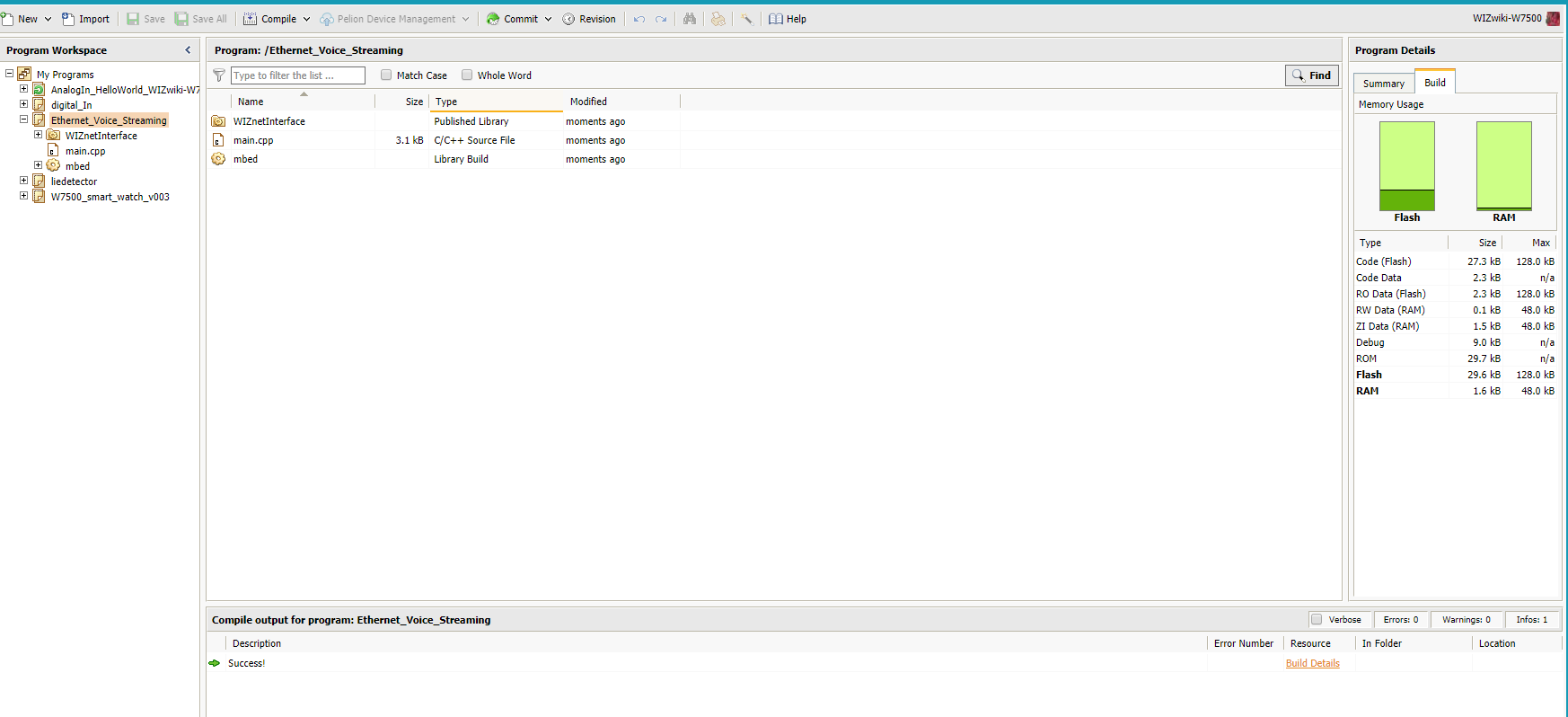Select AnalogIn_HelloWorld program in the tree
The height and width of the screenshot is (717, 1568).
(125, 90)
